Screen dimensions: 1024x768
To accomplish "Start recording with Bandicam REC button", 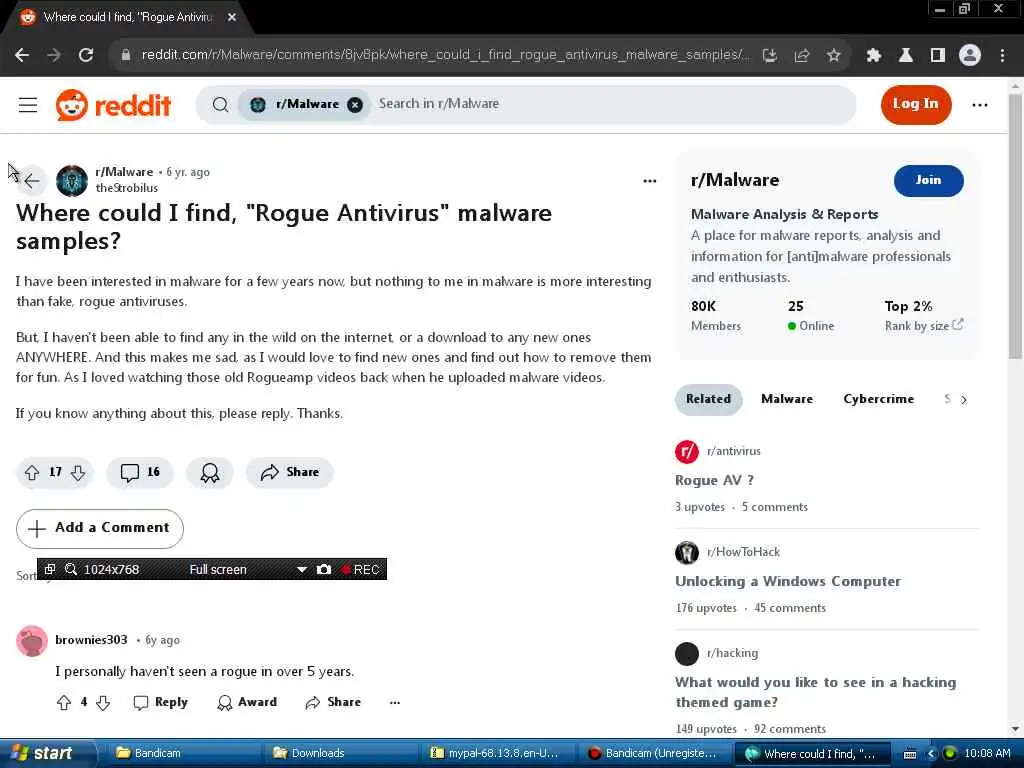I will [360, 569].
